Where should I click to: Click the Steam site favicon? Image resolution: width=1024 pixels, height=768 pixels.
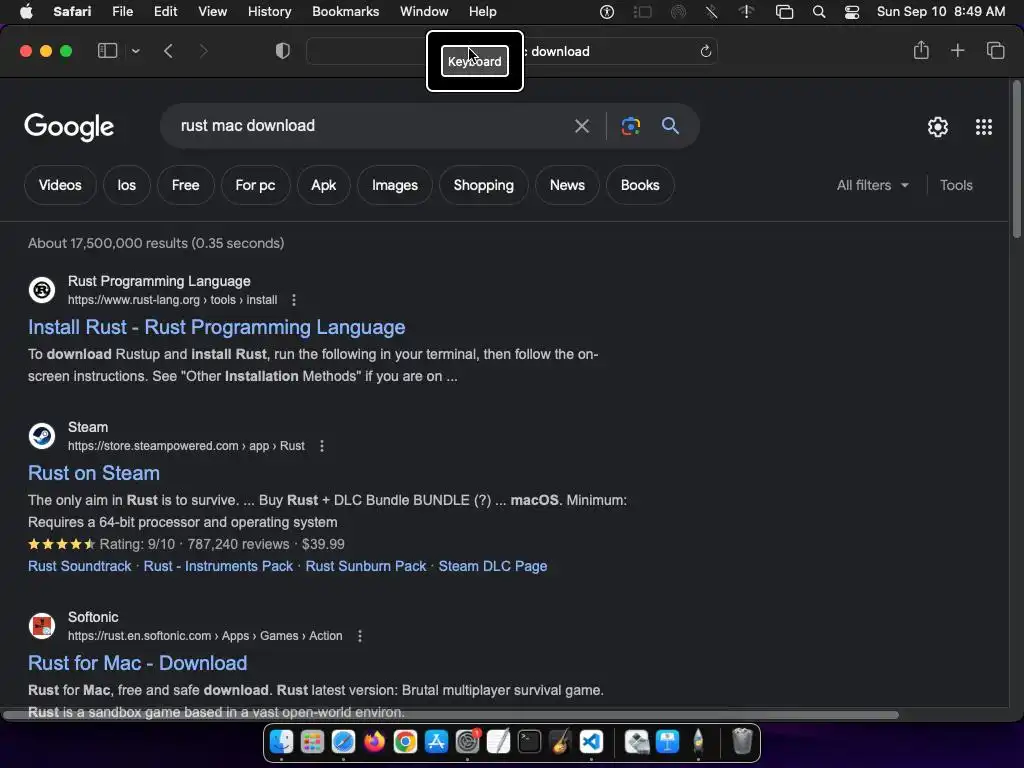click(x=42, y=436)
